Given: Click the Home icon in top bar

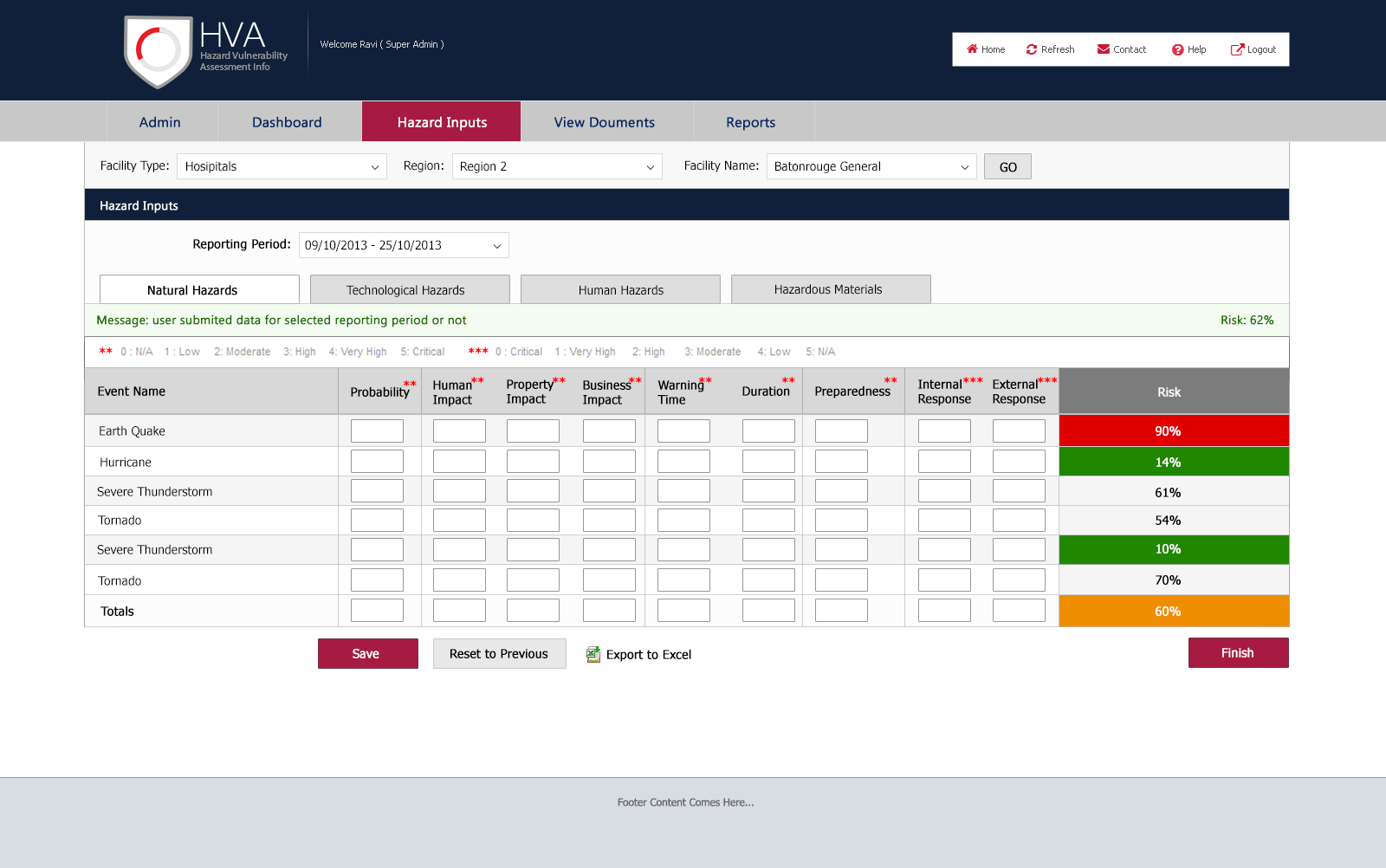Looking at the screenshot, I should tap(972, 49).
